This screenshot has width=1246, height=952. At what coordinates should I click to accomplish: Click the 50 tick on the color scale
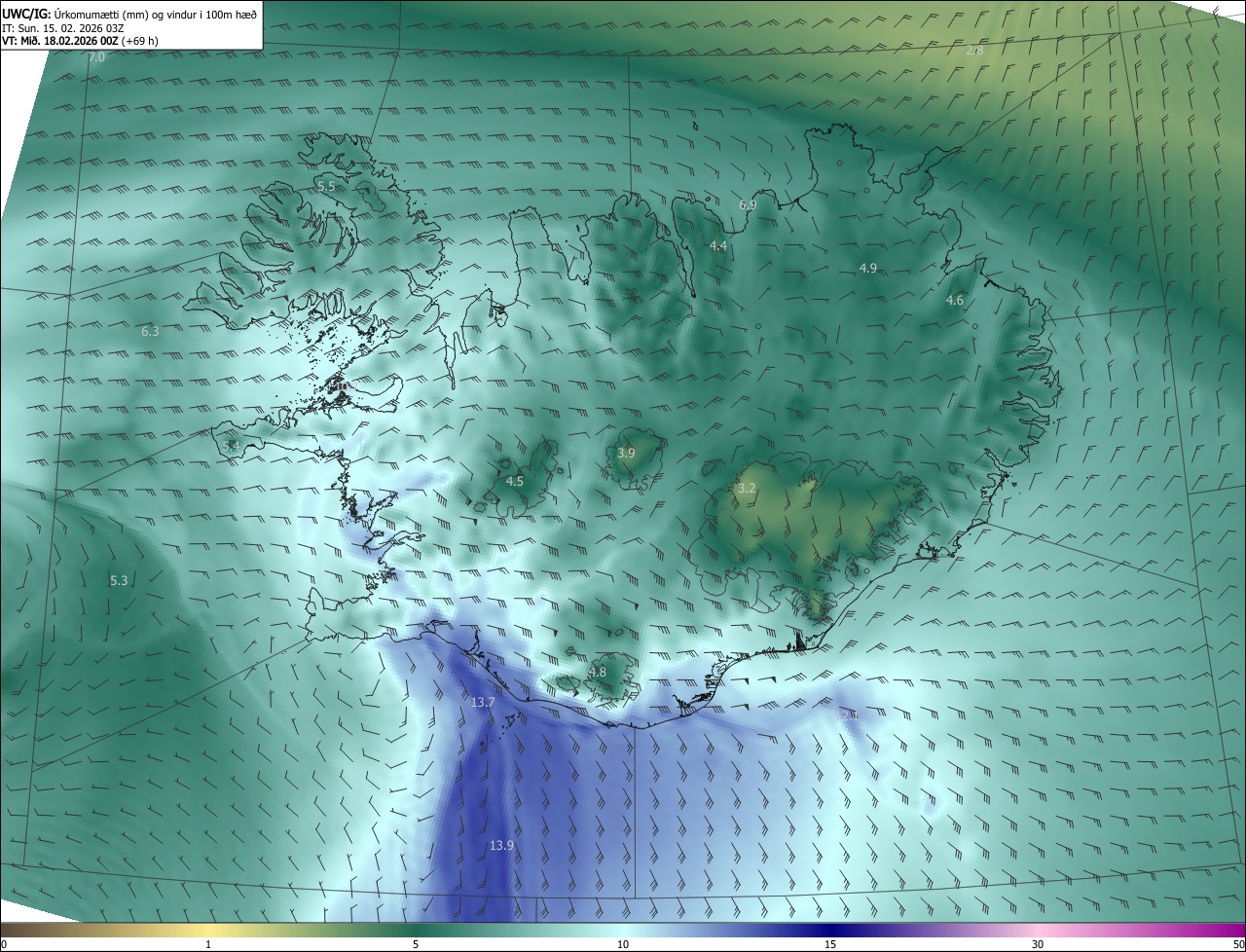tap(1238, 944)
